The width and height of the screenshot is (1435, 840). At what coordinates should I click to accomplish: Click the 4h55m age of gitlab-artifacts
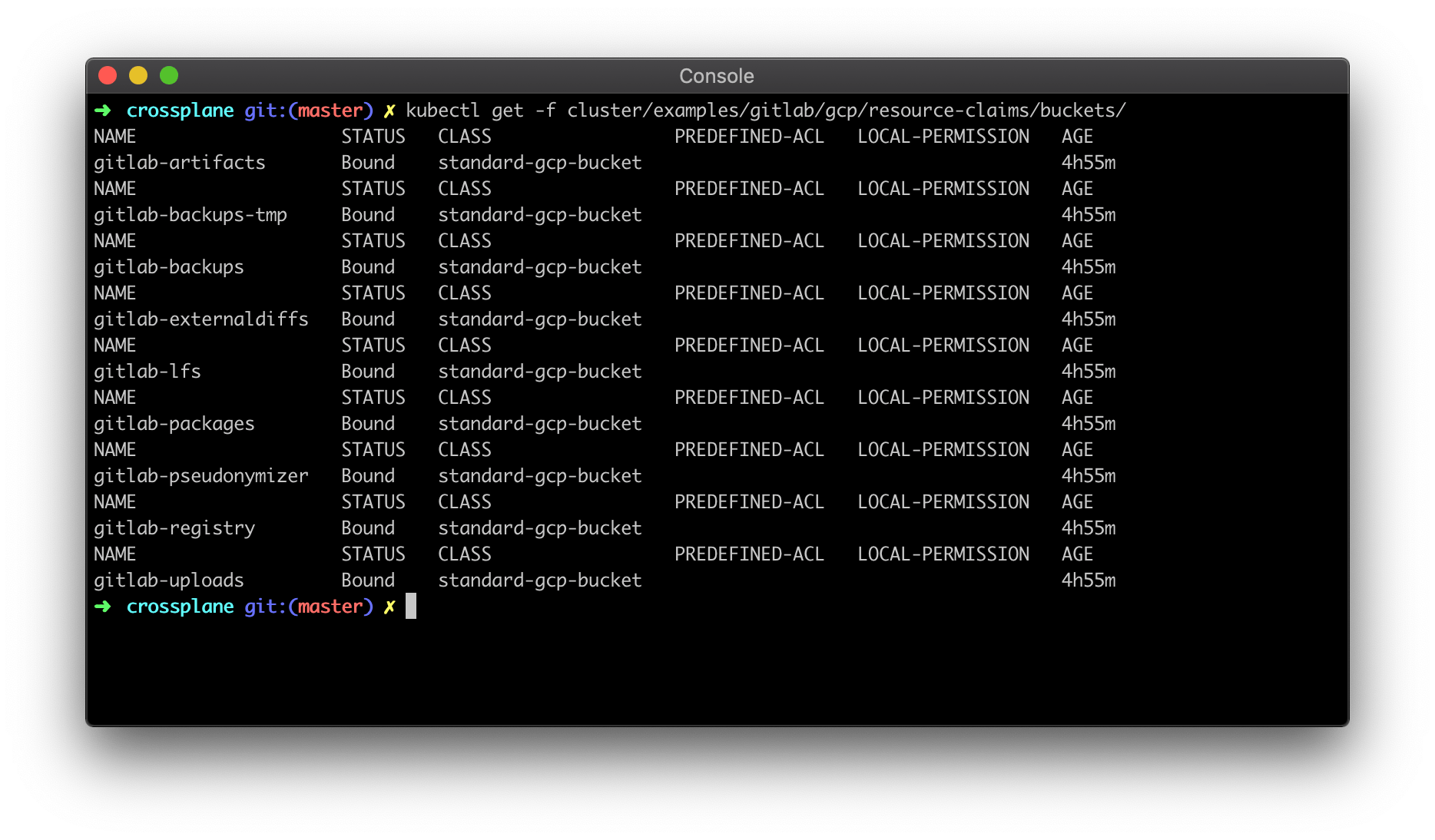click(1089, 163)
